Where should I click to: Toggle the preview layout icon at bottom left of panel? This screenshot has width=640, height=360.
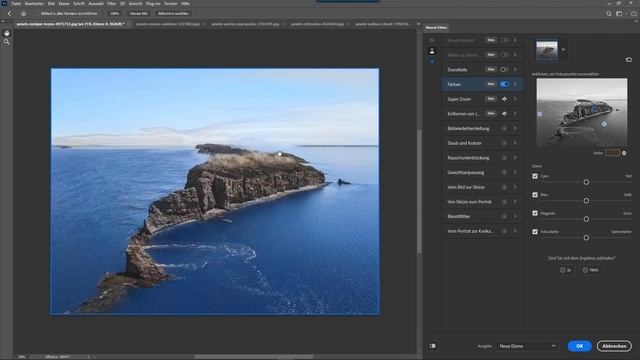point(433,346)
